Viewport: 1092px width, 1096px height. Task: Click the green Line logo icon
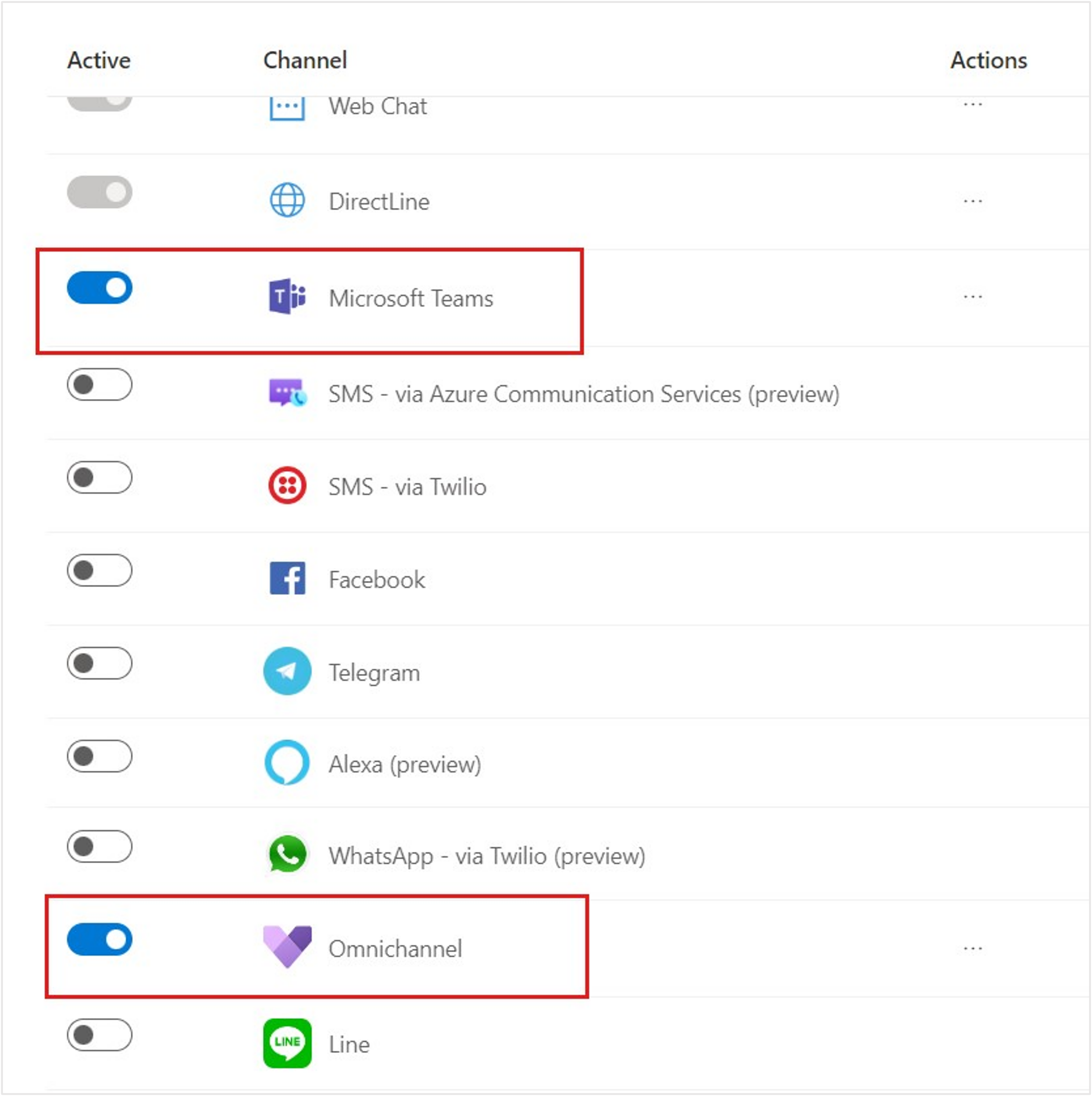point(287,1043)
